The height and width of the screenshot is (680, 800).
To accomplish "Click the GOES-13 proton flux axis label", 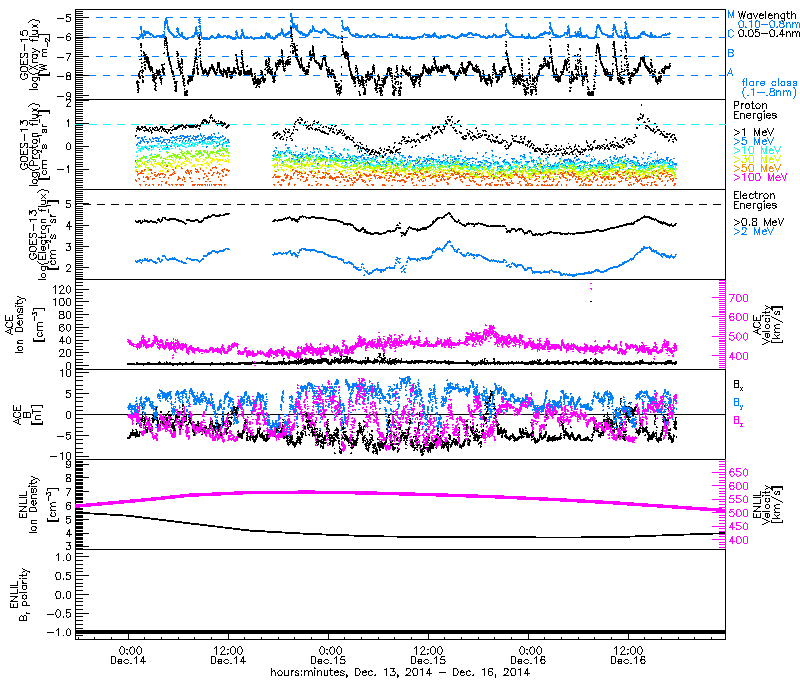I will click(36, 144).
